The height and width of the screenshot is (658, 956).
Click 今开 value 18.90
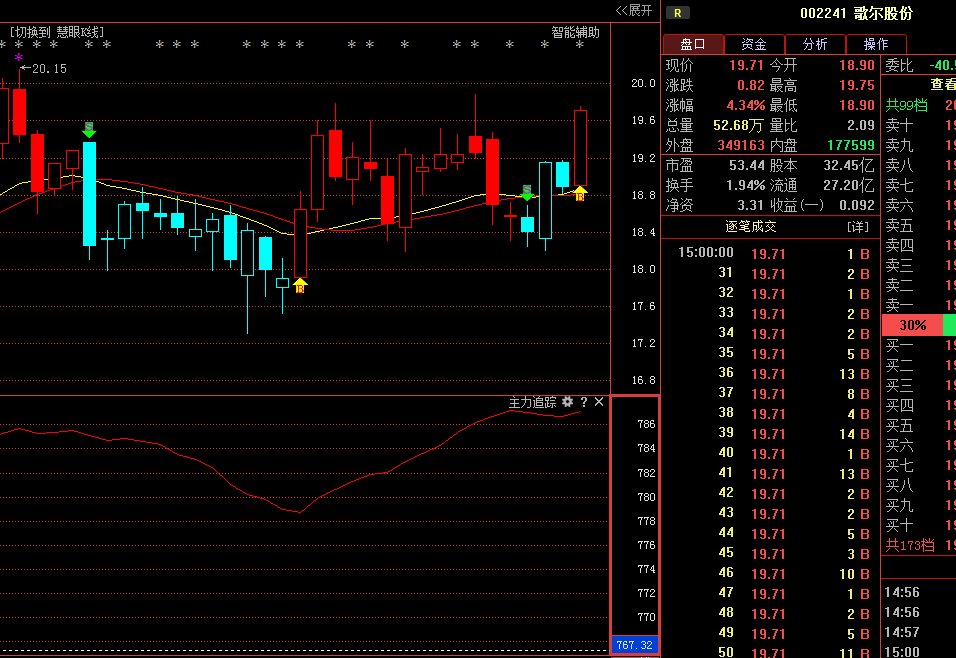point(857,65)
